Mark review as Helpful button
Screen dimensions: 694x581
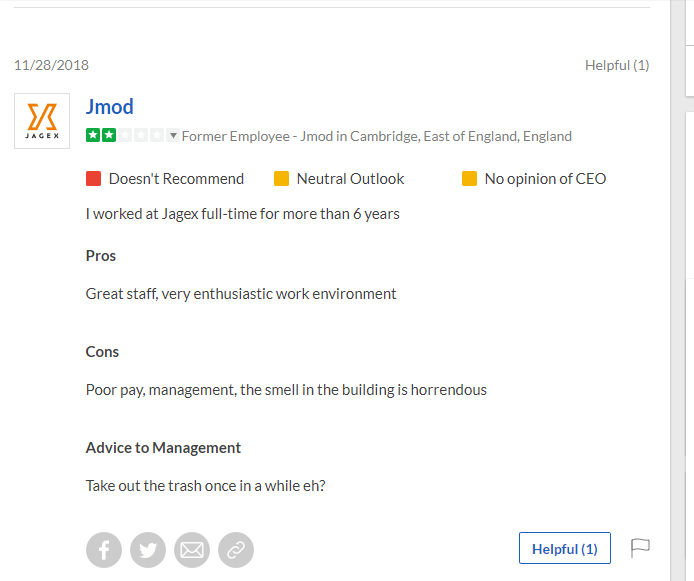pyautogui.click(x=564, y=548)
